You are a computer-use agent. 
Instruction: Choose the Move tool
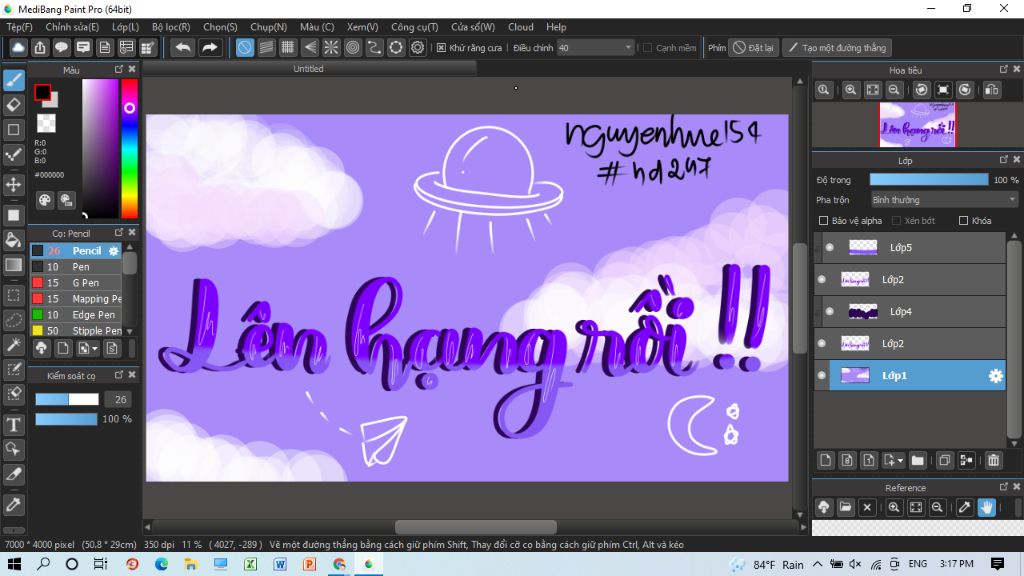coord(14,185)
